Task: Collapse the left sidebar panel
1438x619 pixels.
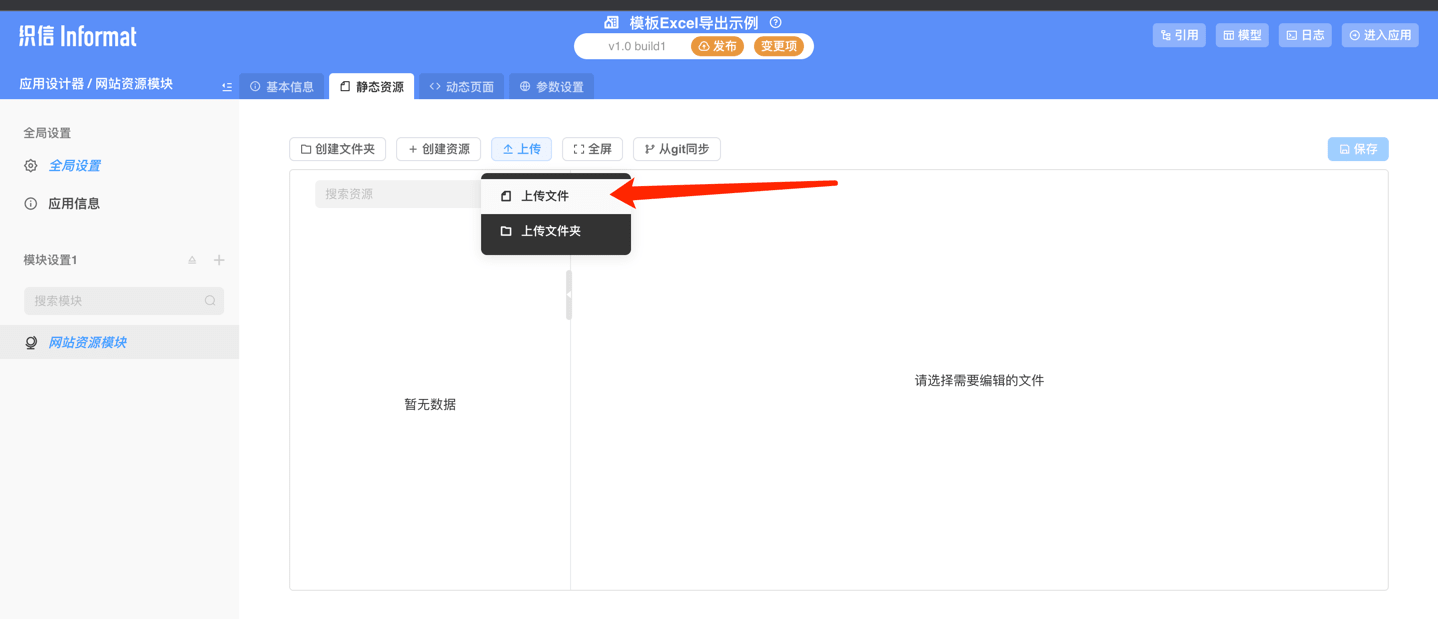Action: [x=227, y=86]
